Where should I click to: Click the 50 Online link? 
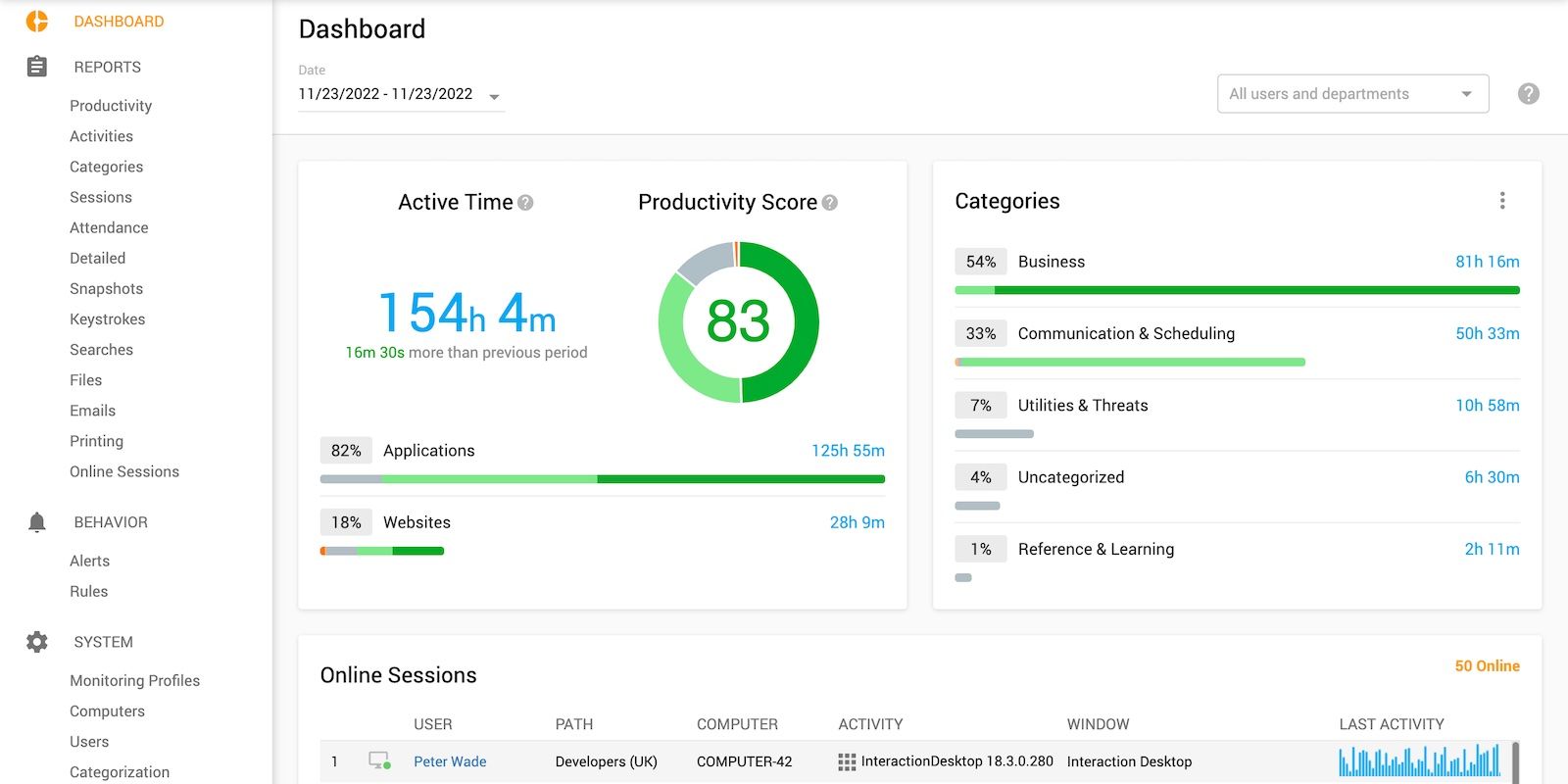click(1487, 666)
